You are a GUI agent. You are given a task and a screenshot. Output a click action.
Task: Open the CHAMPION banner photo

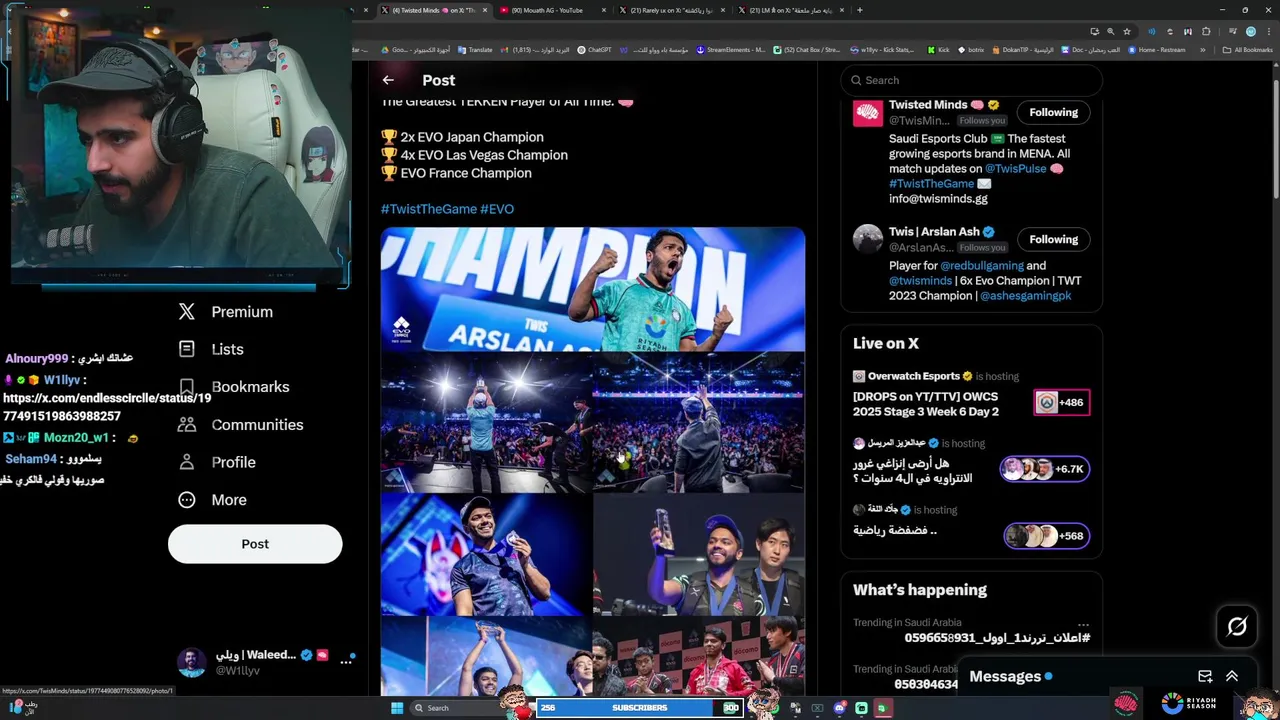point(592,290)
